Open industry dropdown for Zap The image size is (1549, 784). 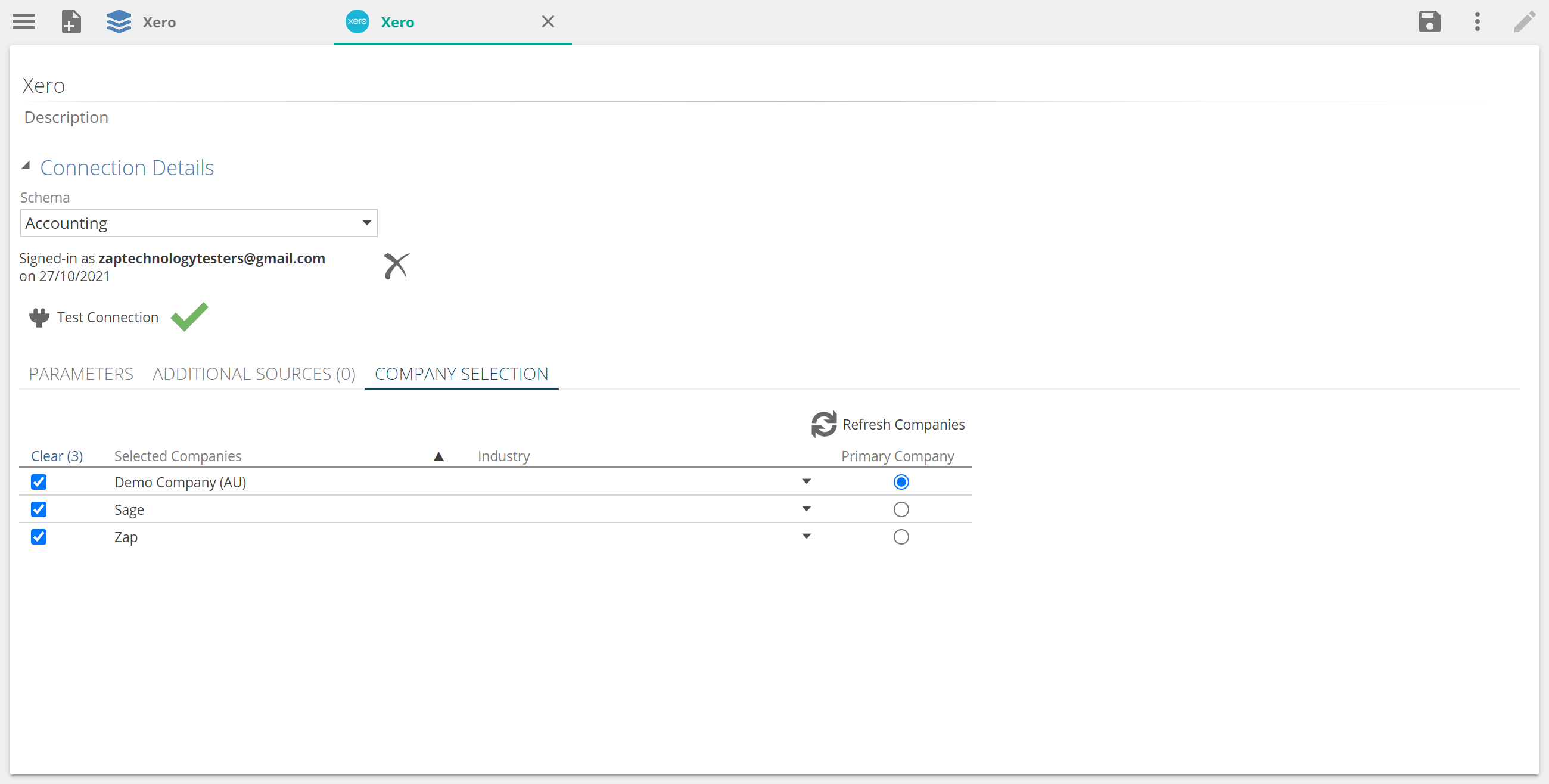click(x=806, y=536)
